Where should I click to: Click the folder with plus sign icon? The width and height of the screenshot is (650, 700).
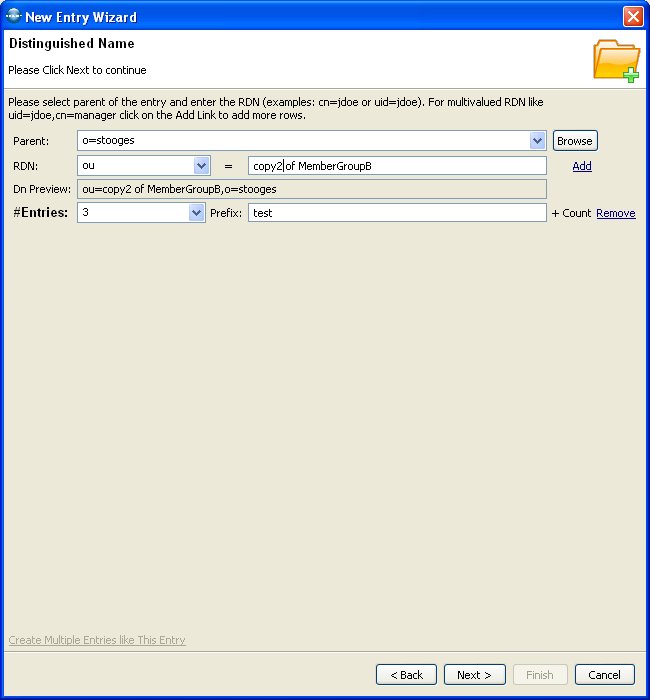[616, 60]
